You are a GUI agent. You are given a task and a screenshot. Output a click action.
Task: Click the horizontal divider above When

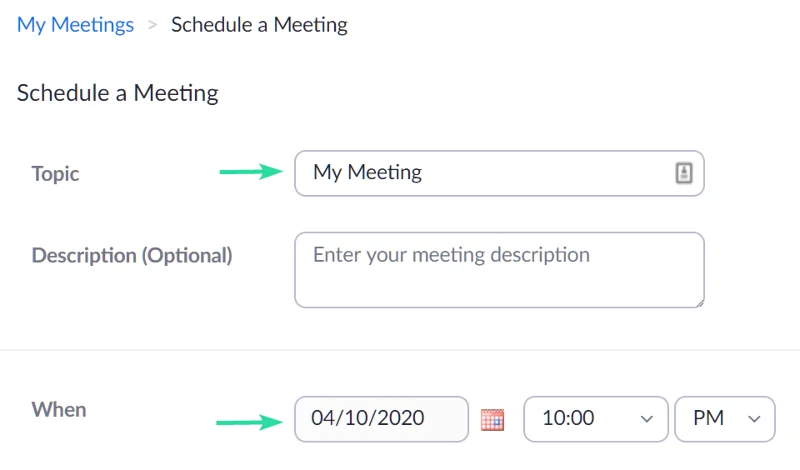[400, 350]
